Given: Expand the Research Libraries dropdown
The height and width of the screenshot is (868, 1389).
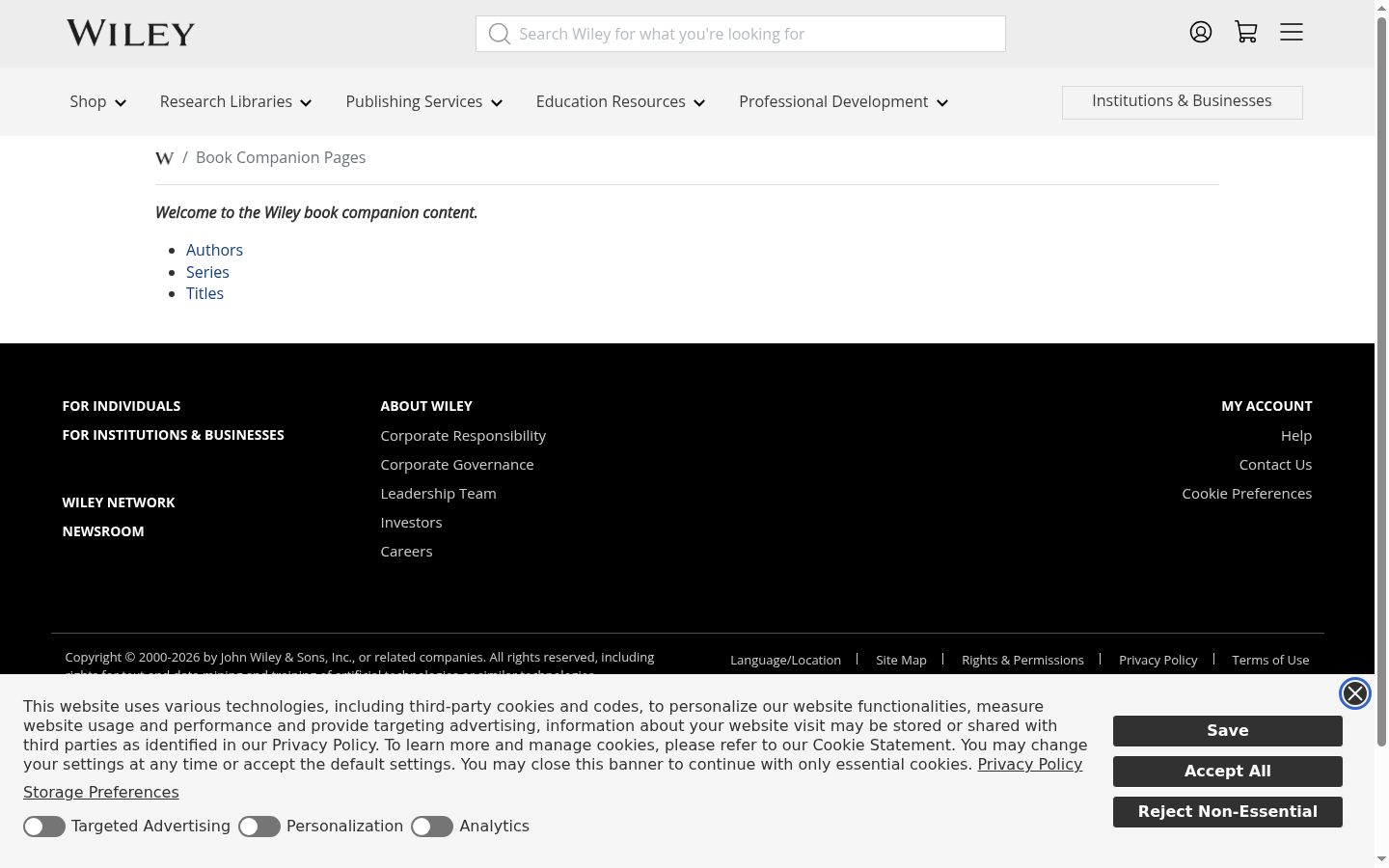Looking at the screenshot, I should click(236, 102).
